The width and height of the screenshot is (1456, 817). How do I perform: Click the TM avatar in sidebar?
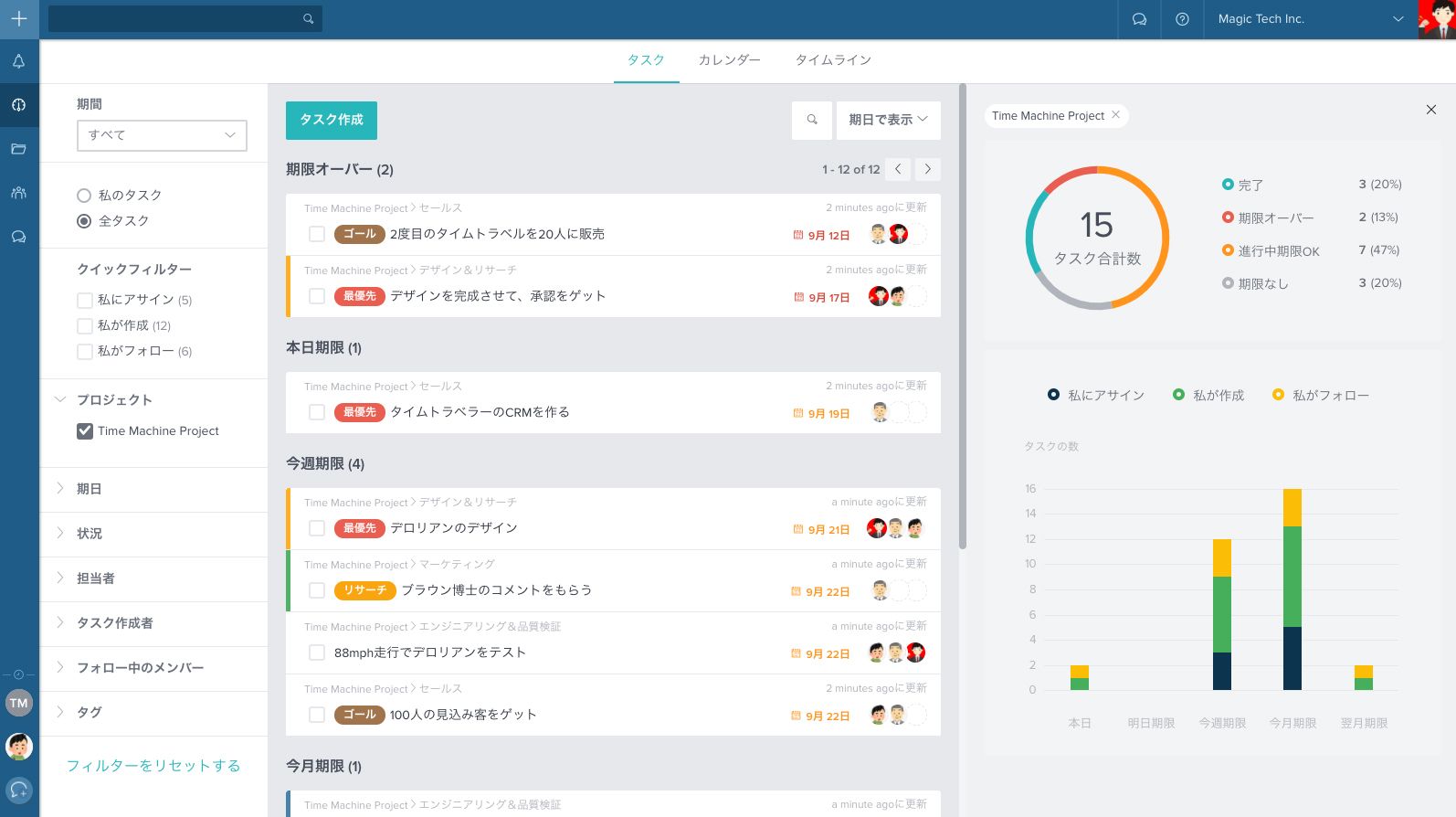click(19, 703)
